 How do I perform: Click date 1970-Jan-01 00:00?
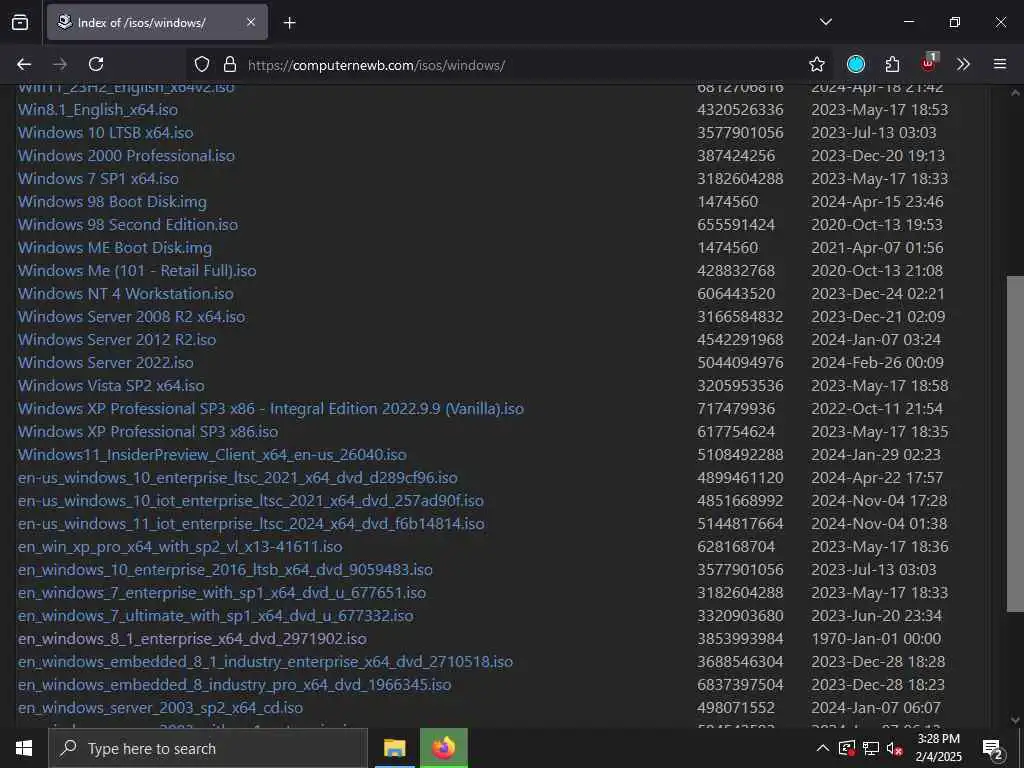point(876,639)
